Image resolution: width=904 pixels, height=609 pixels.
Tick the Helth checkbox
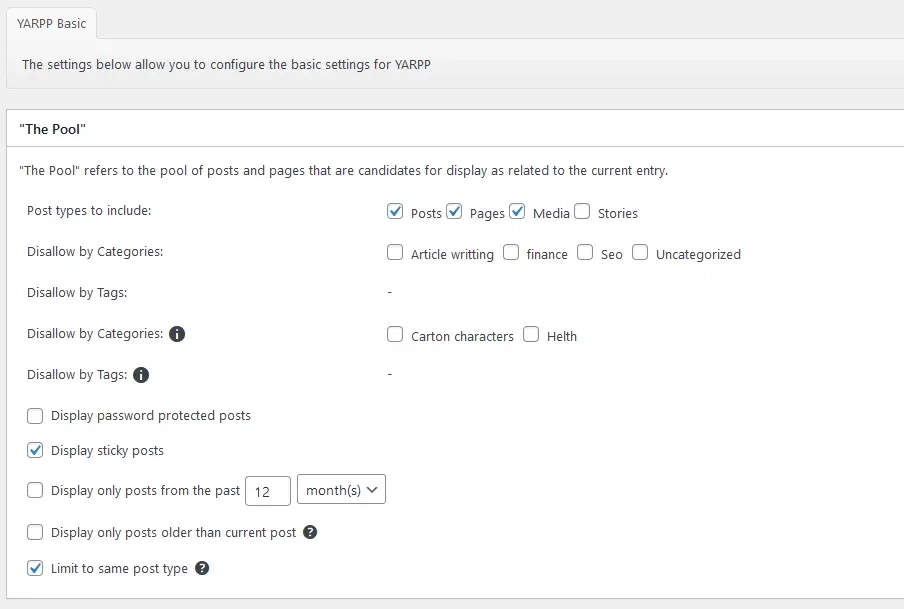point(531,334)
